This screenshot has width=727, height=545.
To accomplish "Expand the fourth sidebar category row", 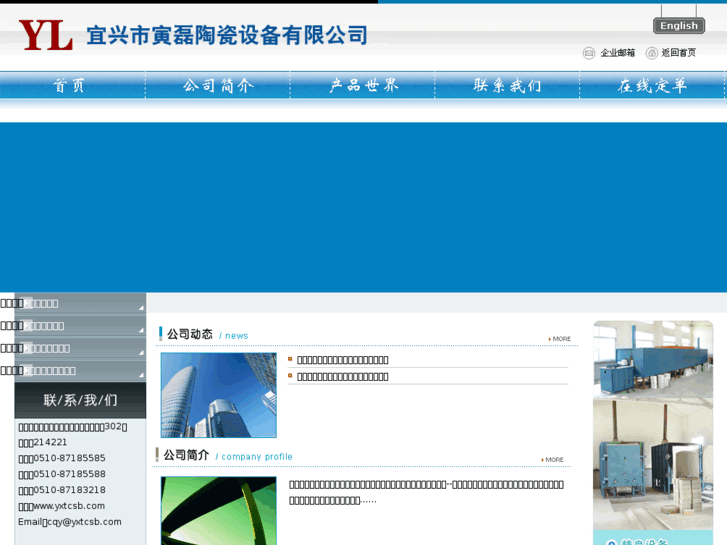I will [x=80, y=370].
